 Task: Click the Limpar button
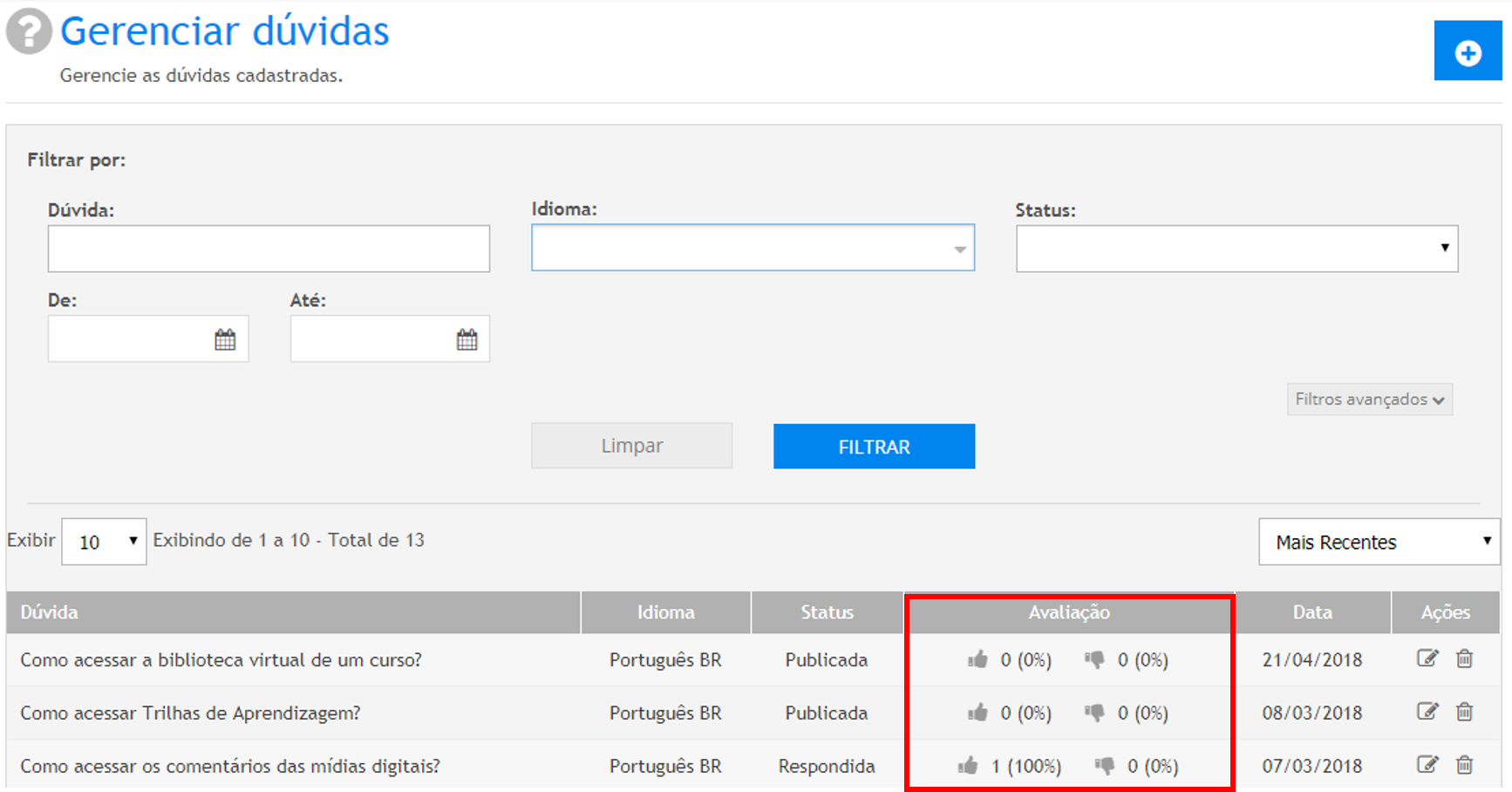(x=631, y=446)
